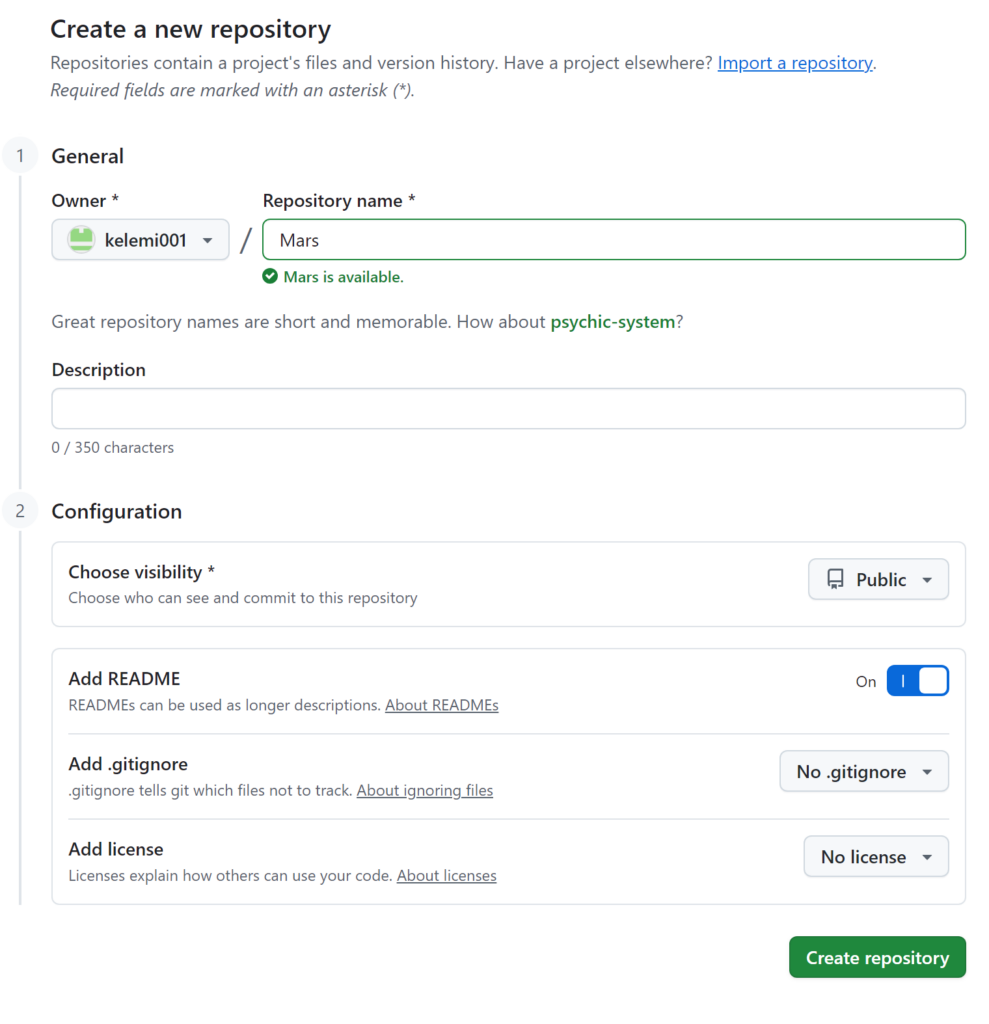Open the kelemi001 owner dropdown

click(141, 240)
